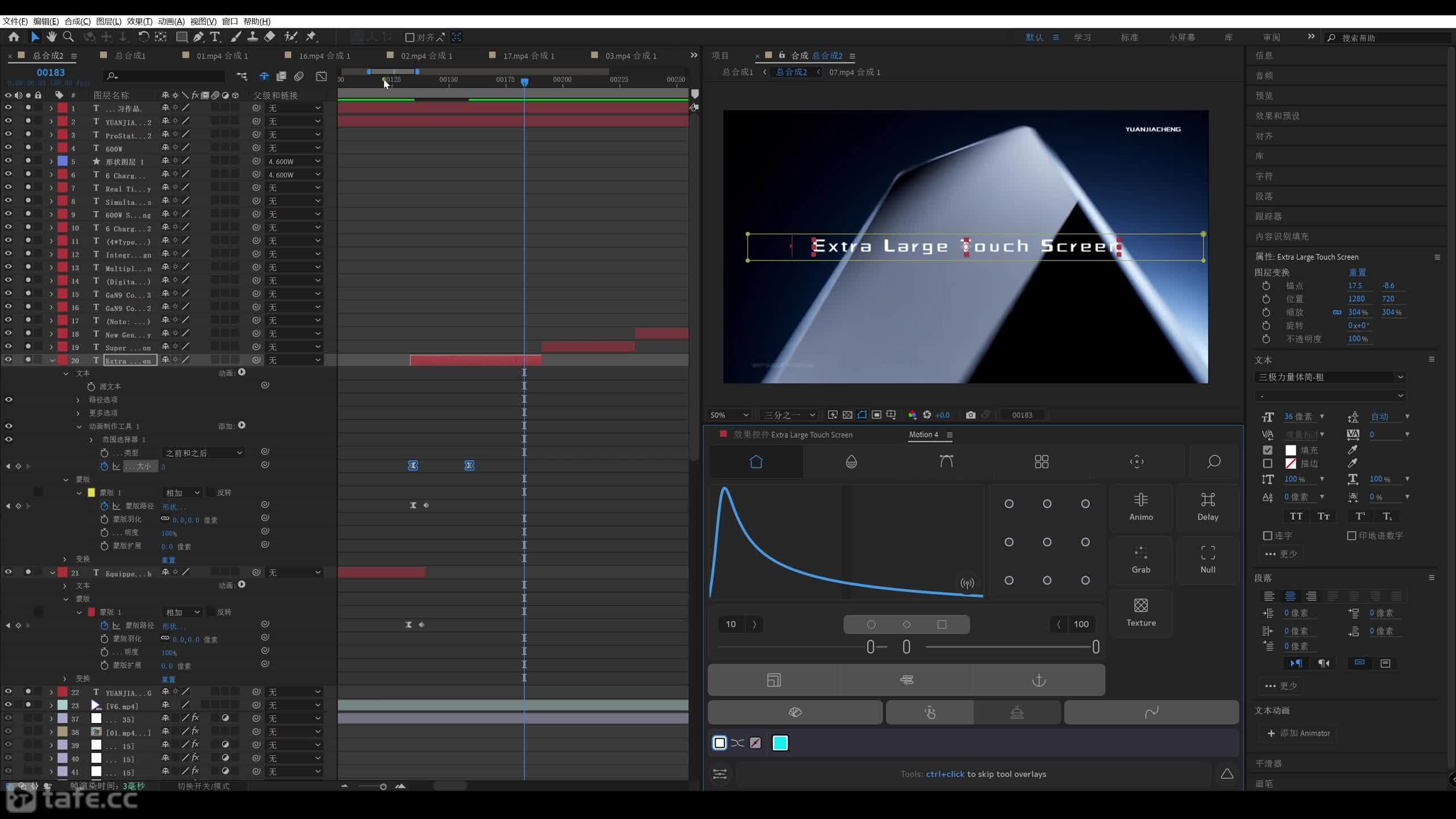Switch to 01.mp4 合成 1 tab

click(x=222, y=56)
